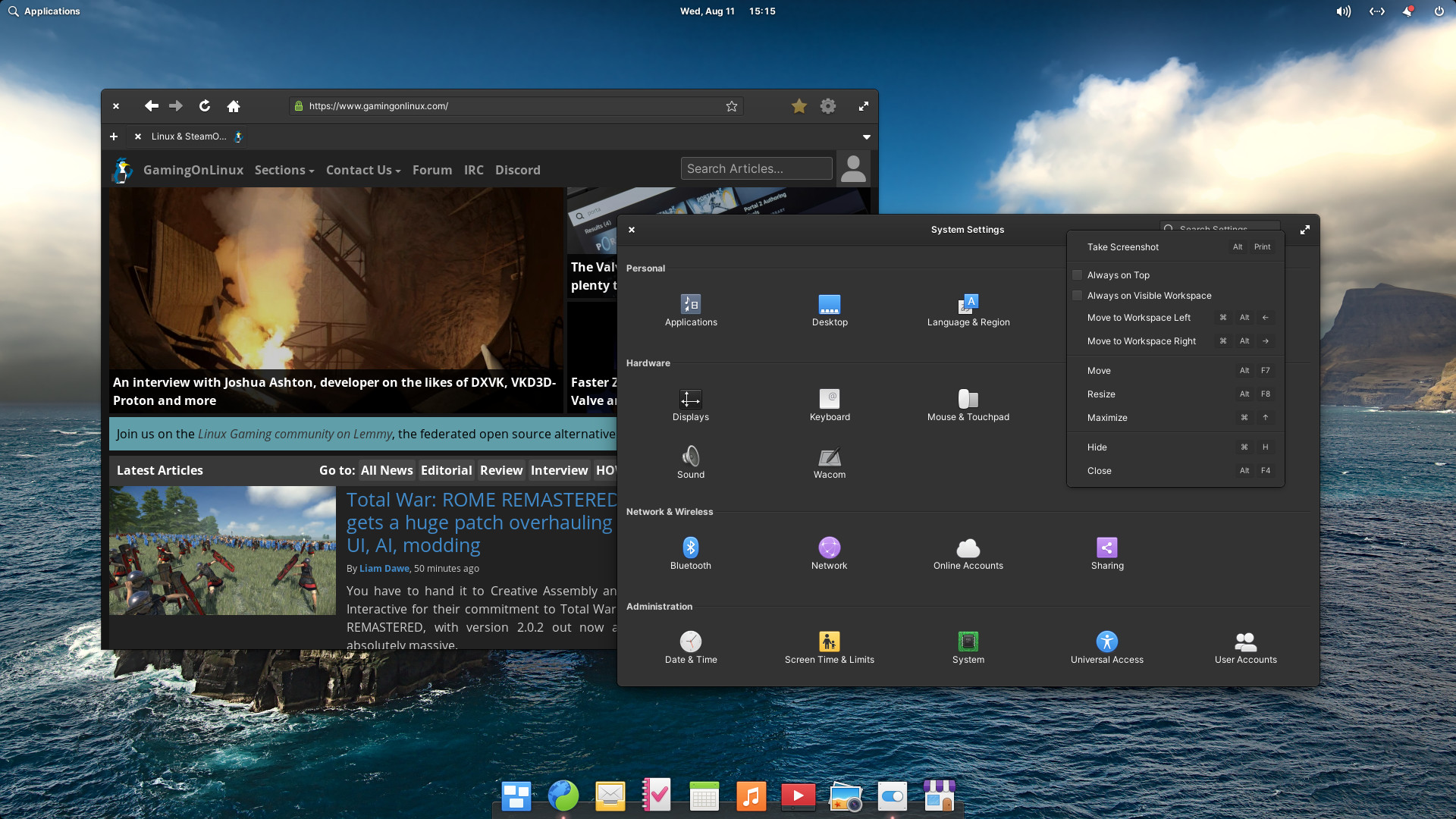The height and width of the screenshot is (819, 1456).
Task: Open Calendar from the dock
Action: point(704,796)
